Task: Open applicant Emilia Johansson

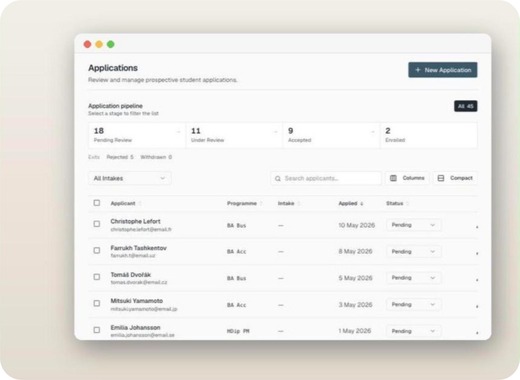Action: [x=135, y=328]
